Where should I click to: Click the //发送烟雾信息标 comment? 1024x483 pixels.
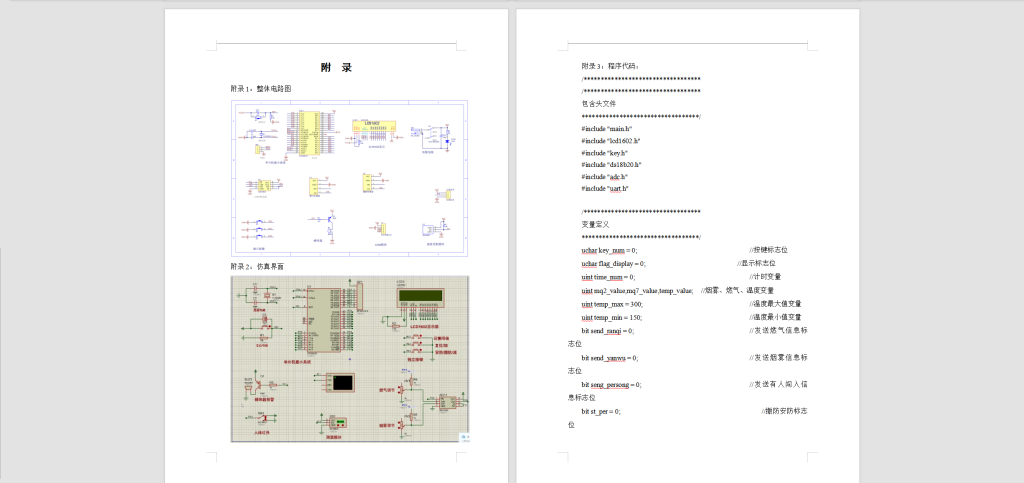(x=778, y=358)
